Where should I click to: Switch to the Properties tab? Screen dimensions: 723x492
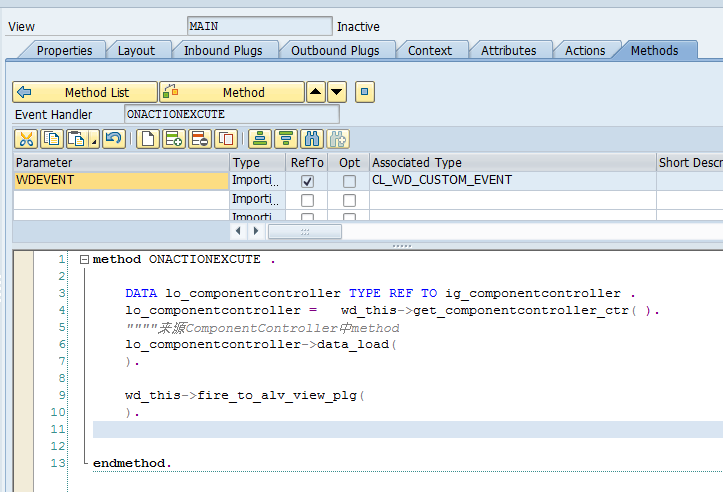tap(65, 50)
